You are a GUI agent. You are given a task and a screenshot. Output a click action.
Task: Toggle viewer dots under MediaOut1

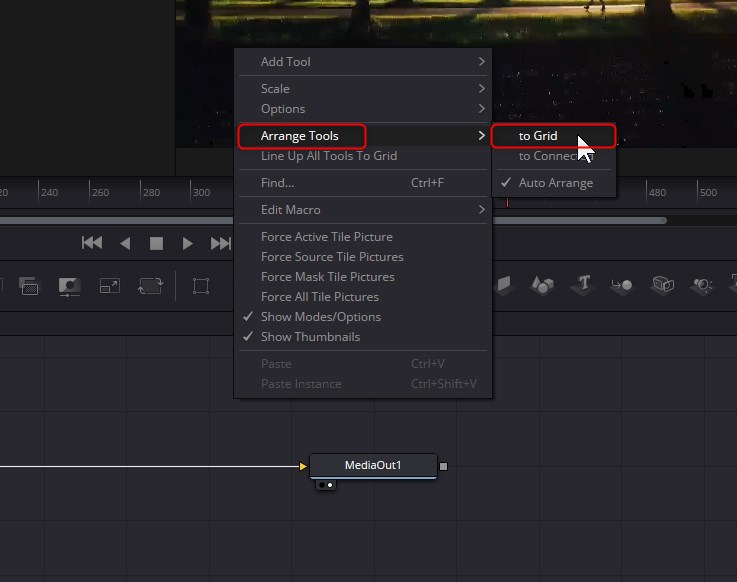pyautogui.click(x=326, y=485)
